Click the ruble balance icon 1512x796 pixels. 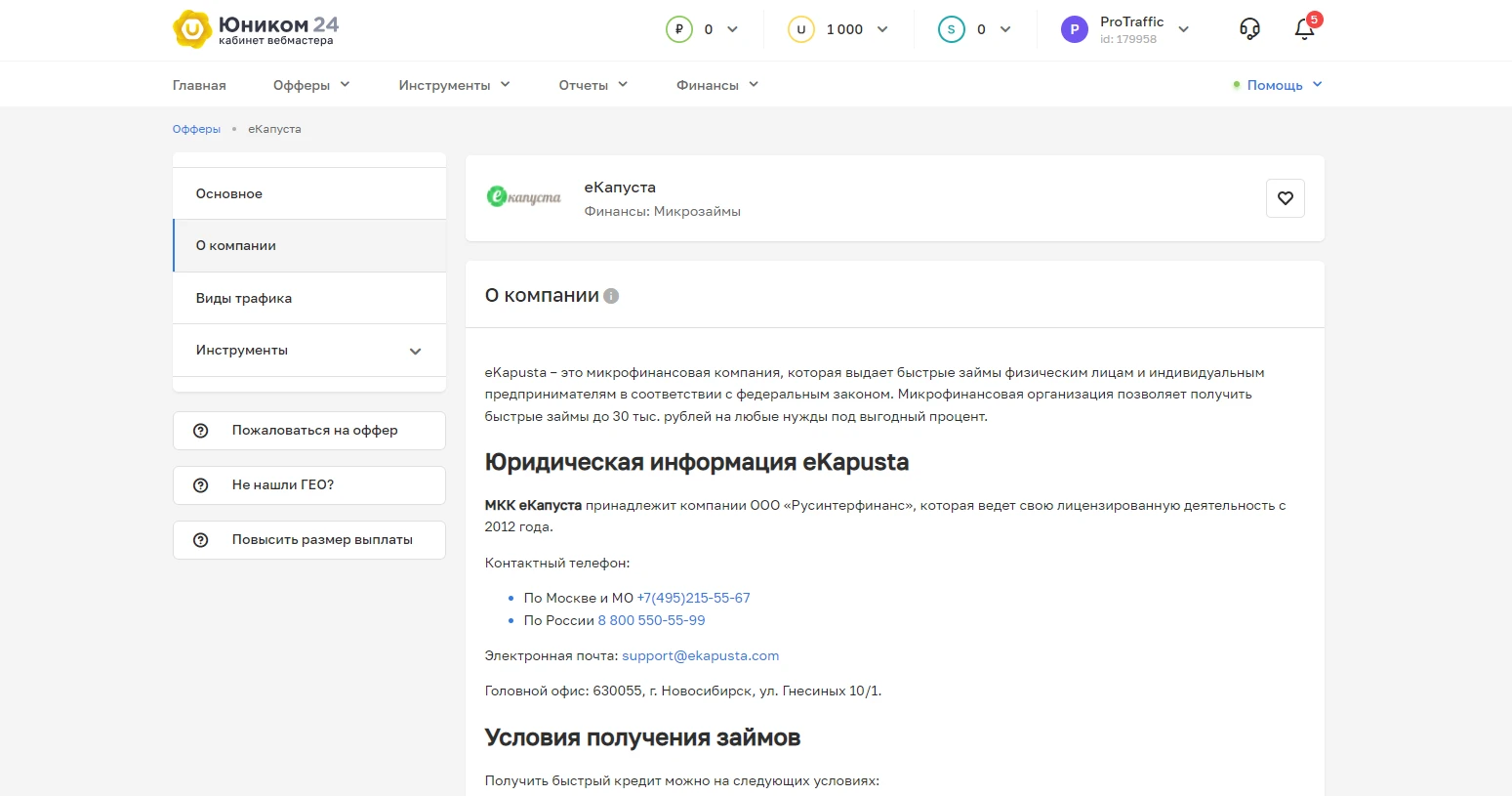[x=679, y=29]
